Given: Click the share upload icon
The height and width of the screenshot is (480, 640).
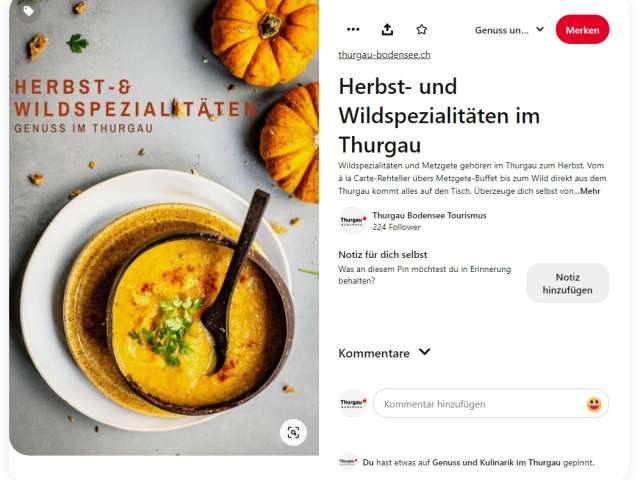Looking at the screenshot, I should click(x=387, y=29).
